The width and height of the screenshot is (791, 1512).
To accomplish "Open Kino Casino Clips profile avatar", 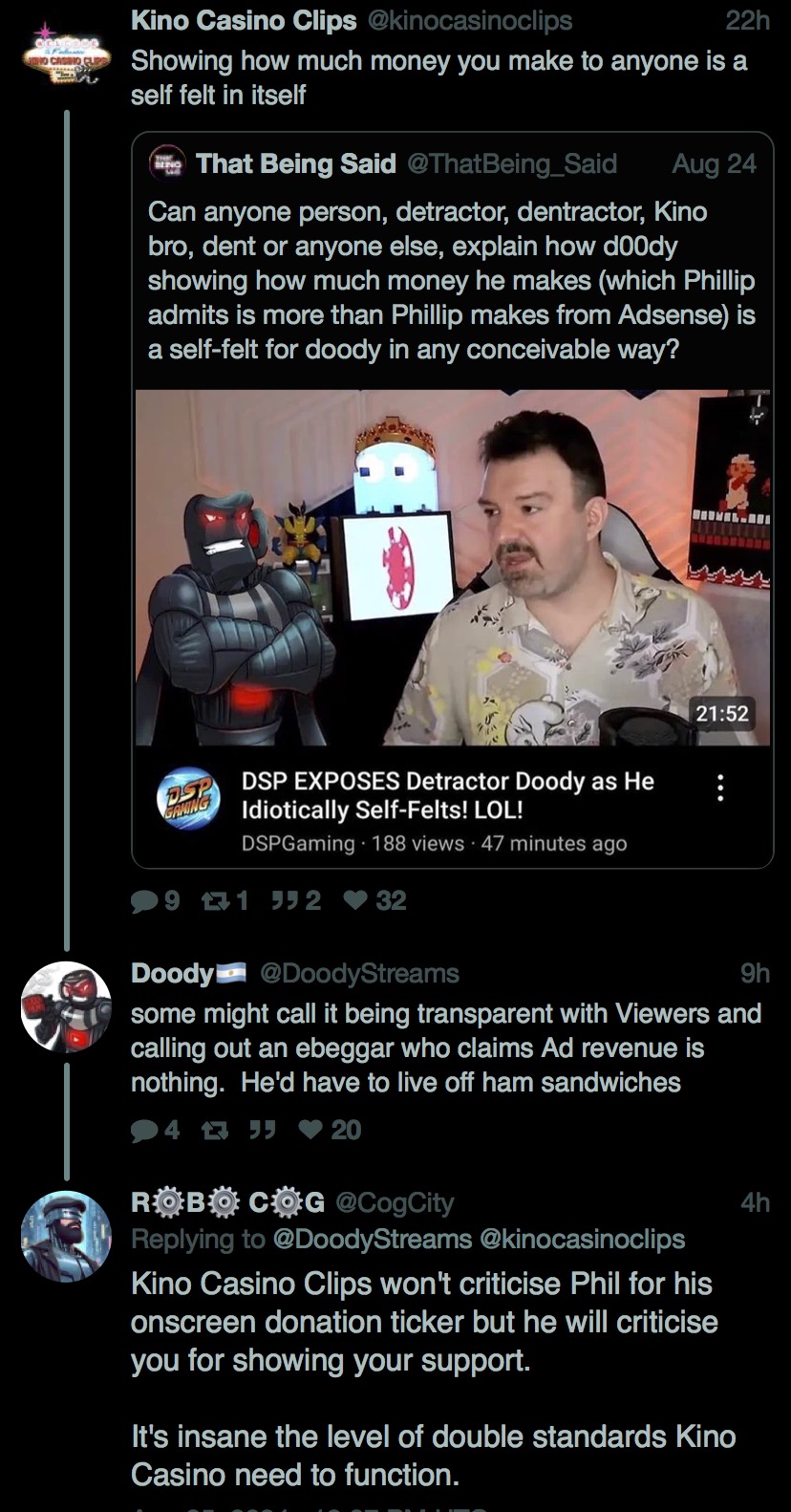I will (x=66, y=54).
